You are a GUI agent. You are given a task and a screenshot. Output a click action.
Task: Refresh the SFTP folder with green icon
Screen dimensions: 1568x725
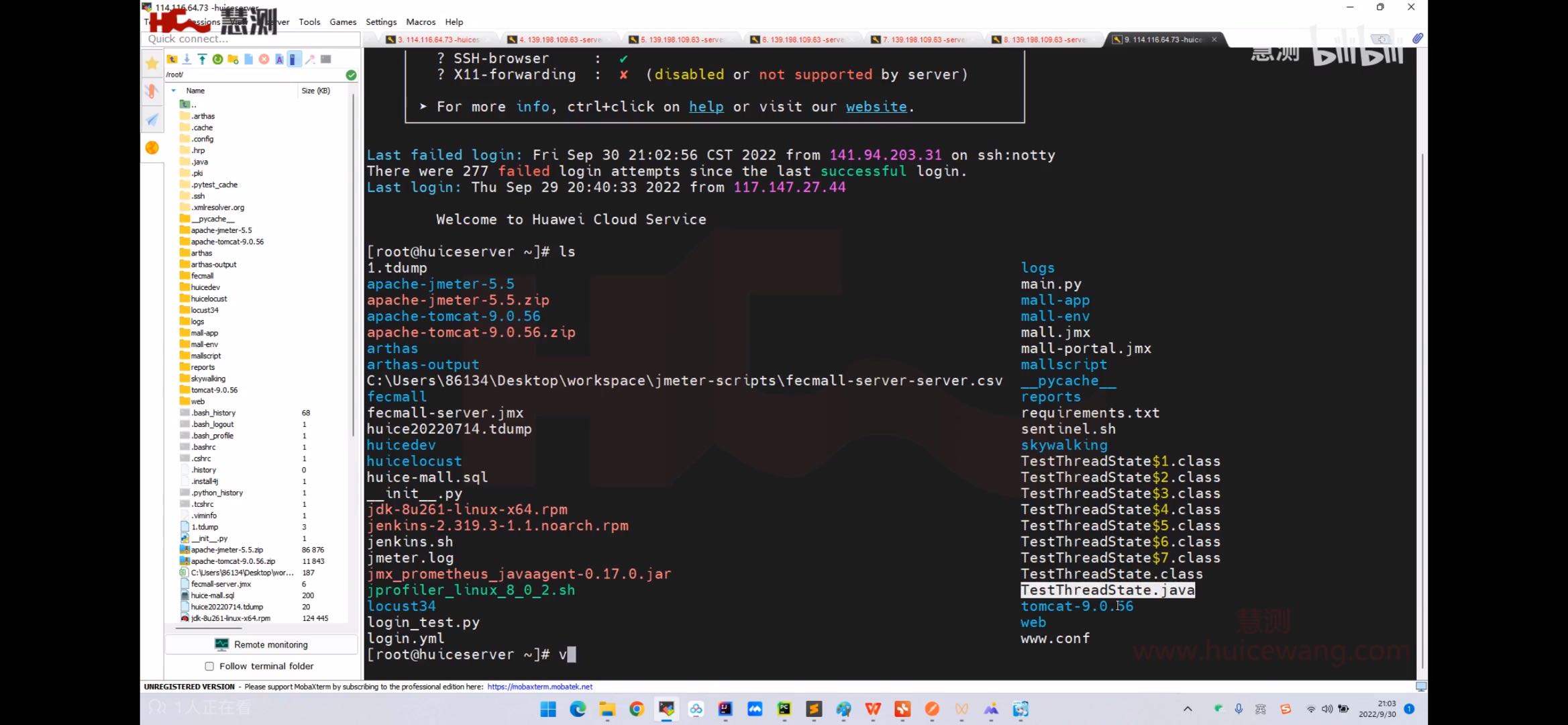pos(217,59)
